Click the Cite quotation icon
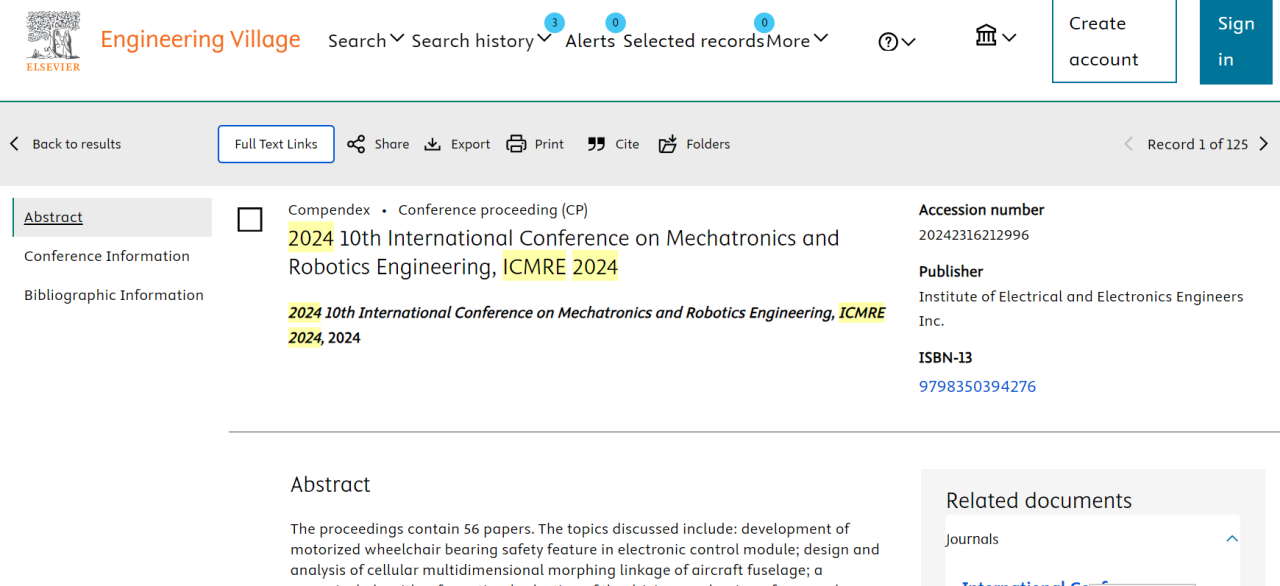 click(596, 144)
